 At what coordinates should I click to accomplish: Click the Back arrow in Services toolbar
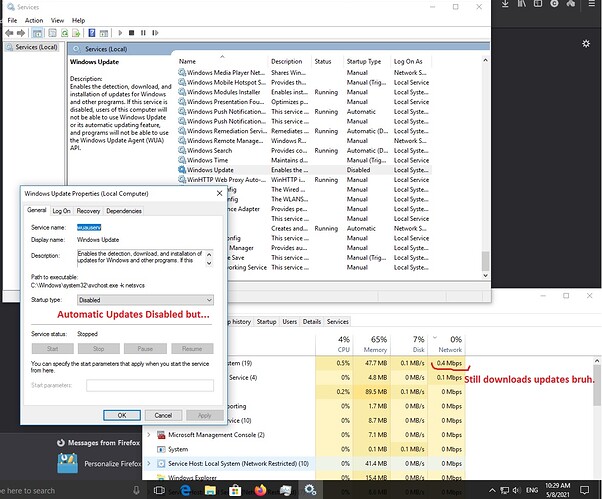tap(8, 32)
